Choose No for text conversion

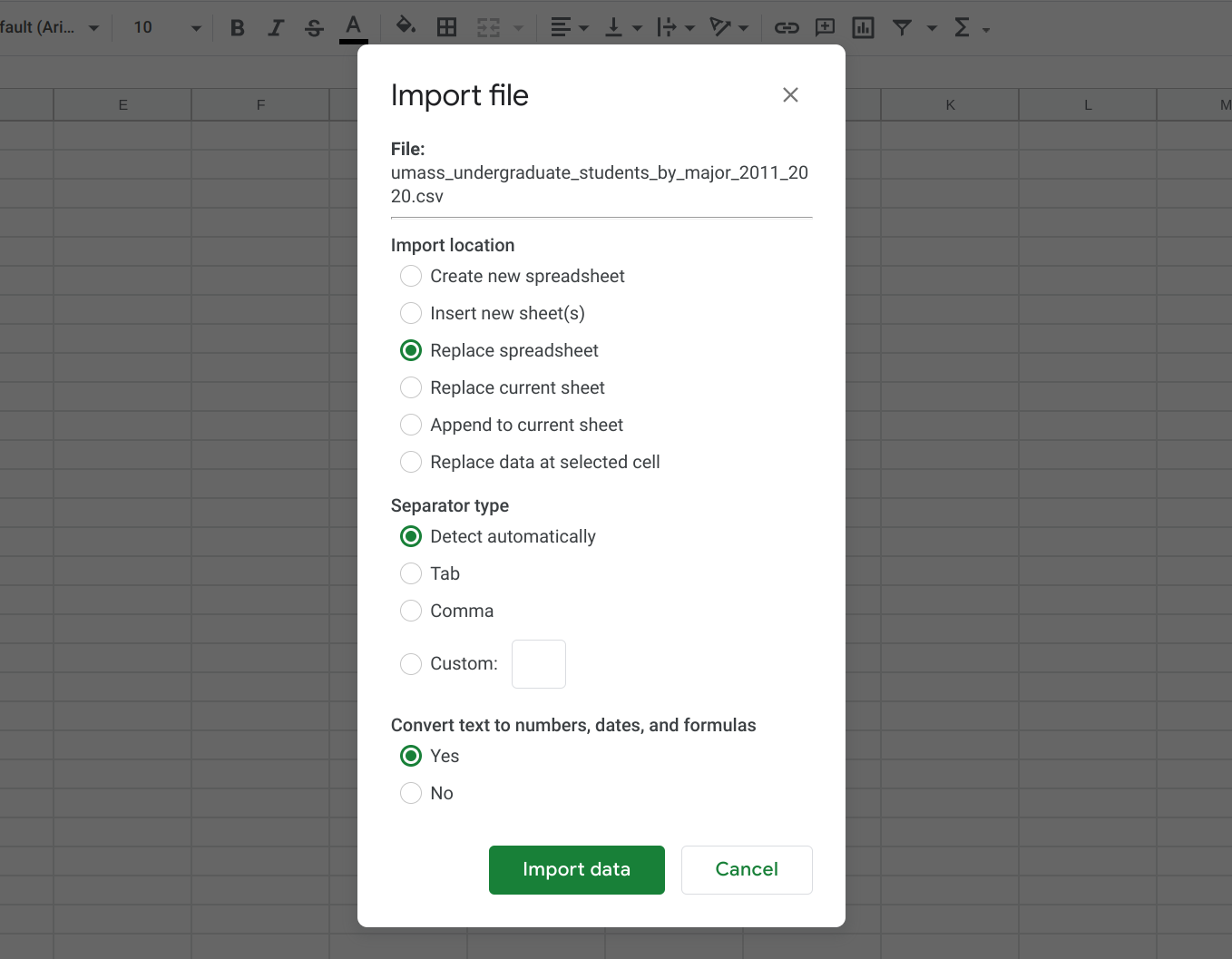(411, 793)
